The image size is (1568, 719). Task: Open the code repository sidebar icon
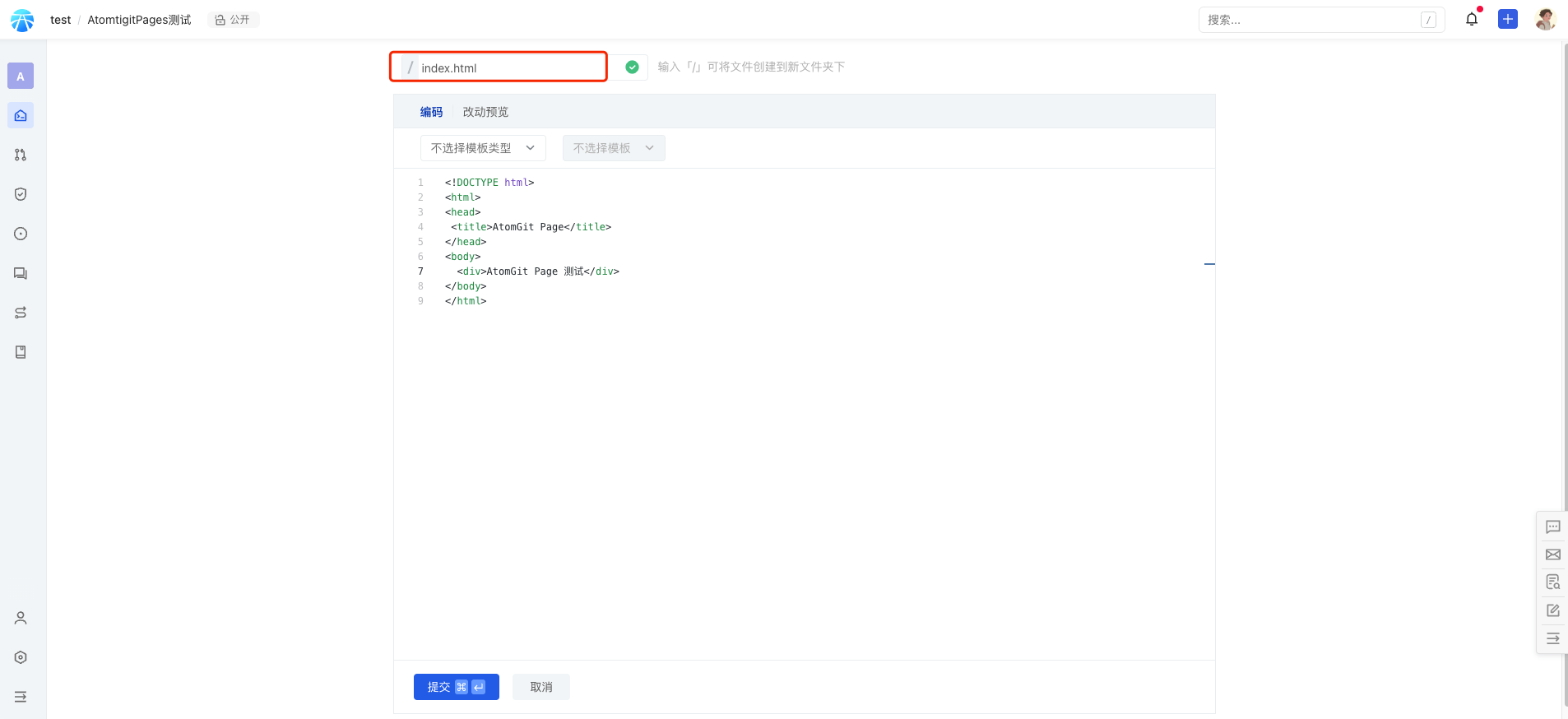click(21, 115)
